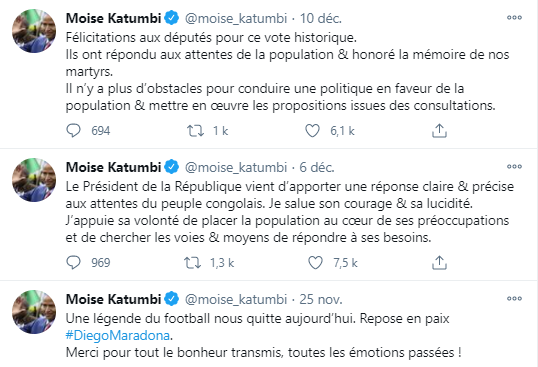Open the 6 déc. timestamp link
This screenshot has width=538, height=367.
pos(317,167)
